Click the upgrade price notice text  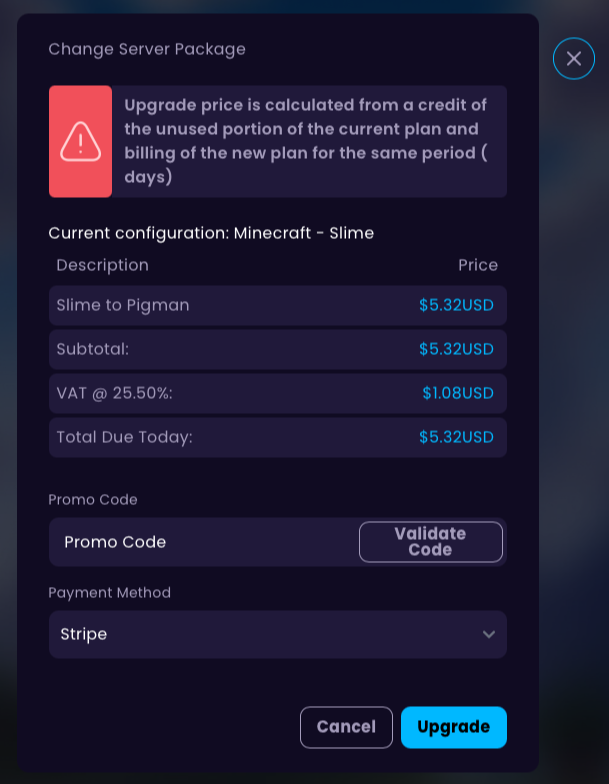coord(306,141)
